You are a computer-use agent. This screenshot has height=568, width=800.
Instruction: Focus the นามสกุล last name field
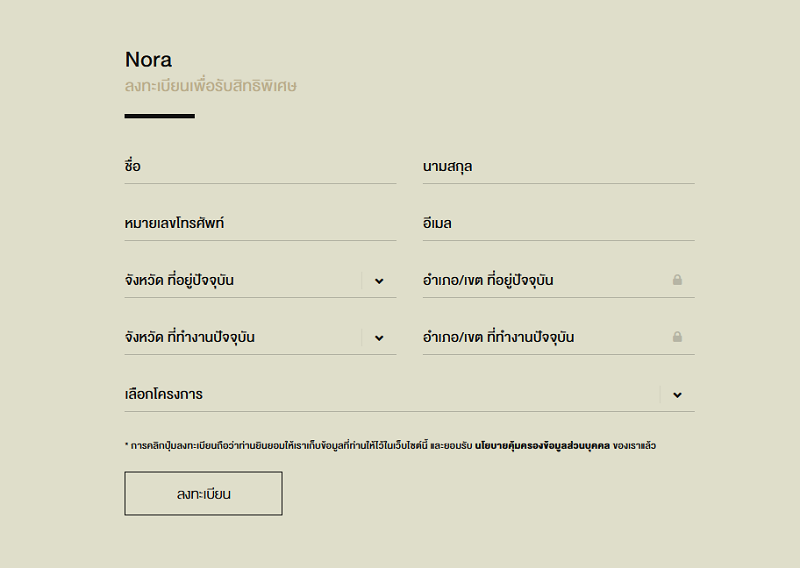pyautogui.click(x=559, y=166)
